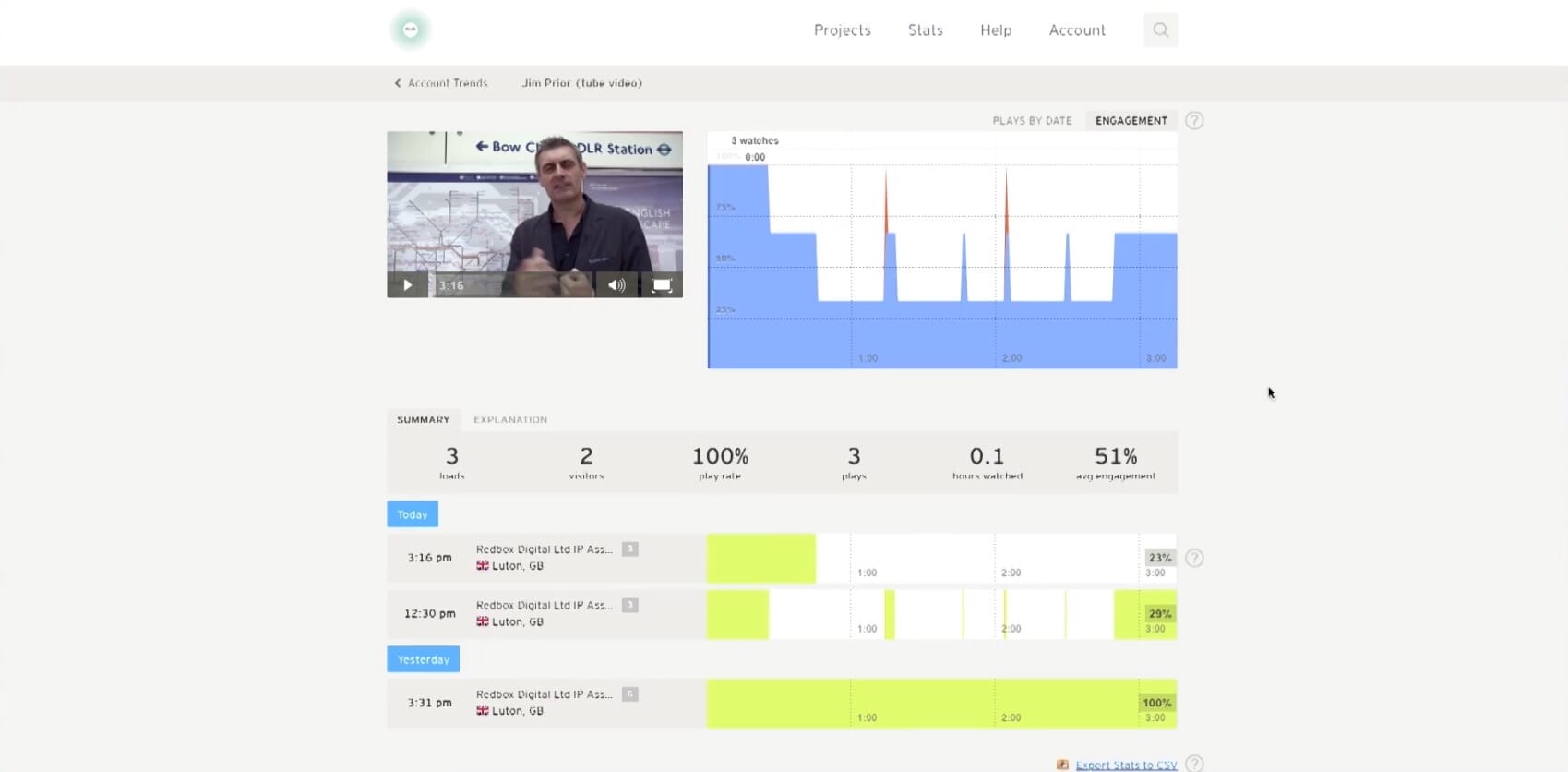This screenshot has width=1568, height=772.
Task: Switch to the PLAYS BY DATE tab
Action: click(1032, 121)
